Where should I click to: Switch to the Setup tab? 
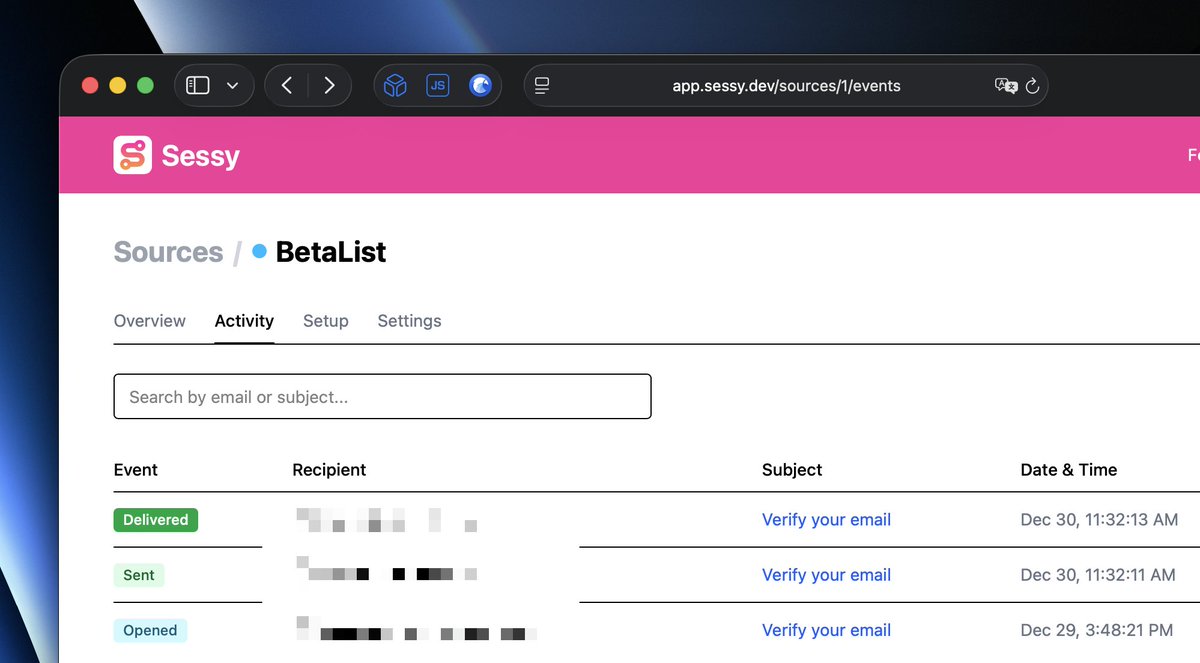(325, 321)
